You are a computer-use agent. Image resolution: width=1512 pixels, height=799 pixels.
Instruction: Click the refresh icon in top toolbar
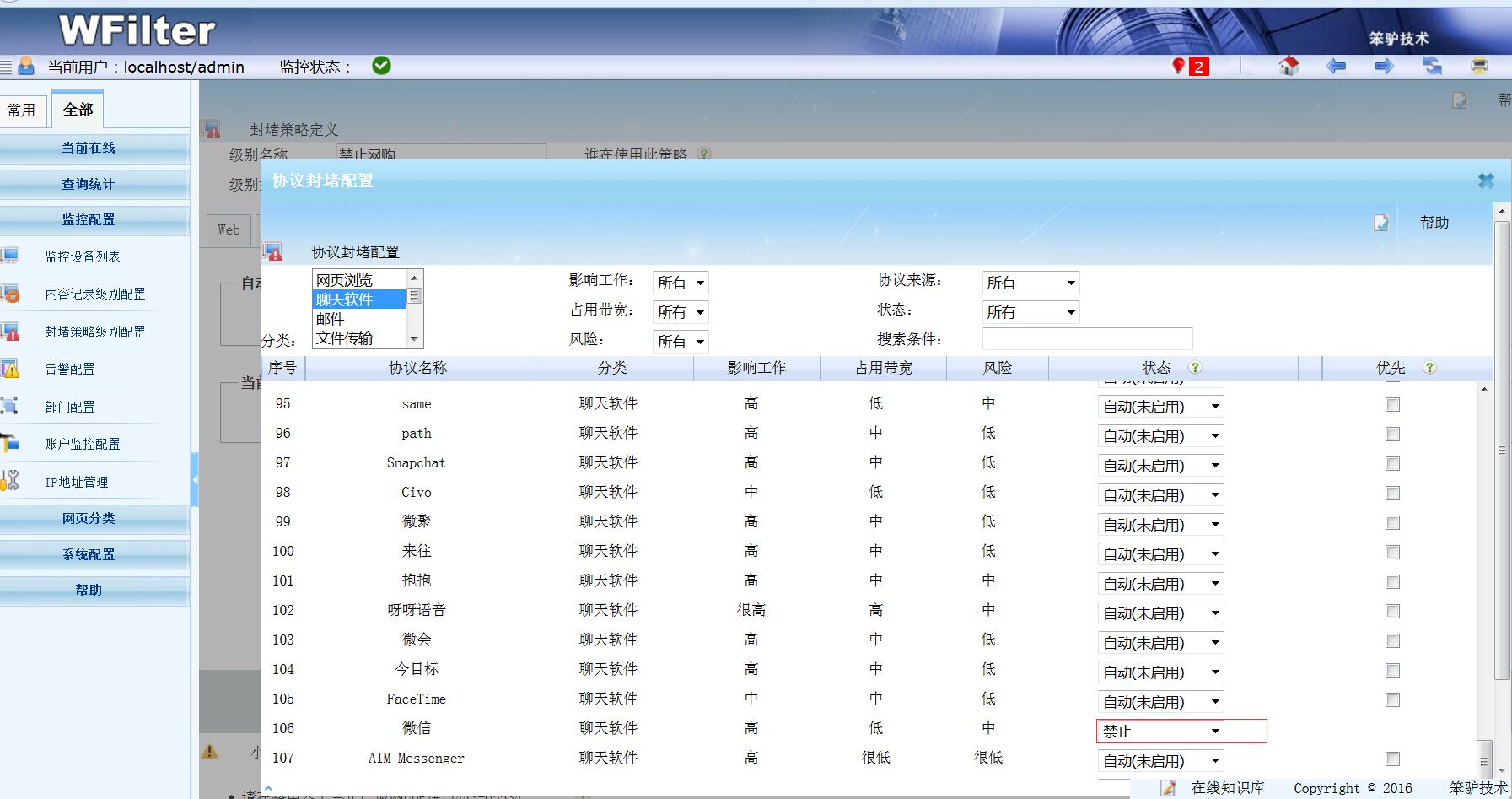1432,66
